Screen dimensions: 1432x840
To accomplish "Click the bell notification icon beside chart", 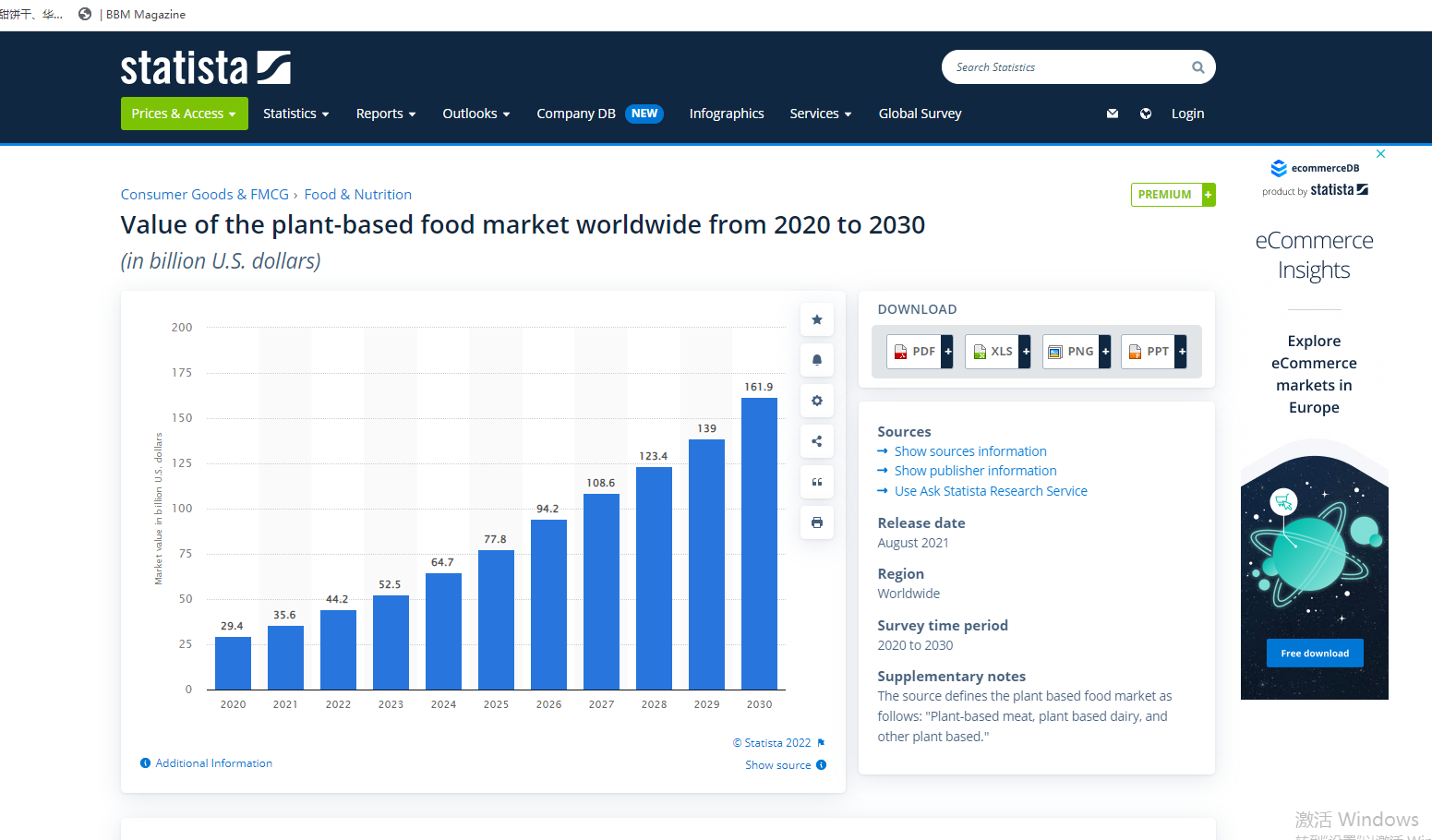I will click(816, 360).
